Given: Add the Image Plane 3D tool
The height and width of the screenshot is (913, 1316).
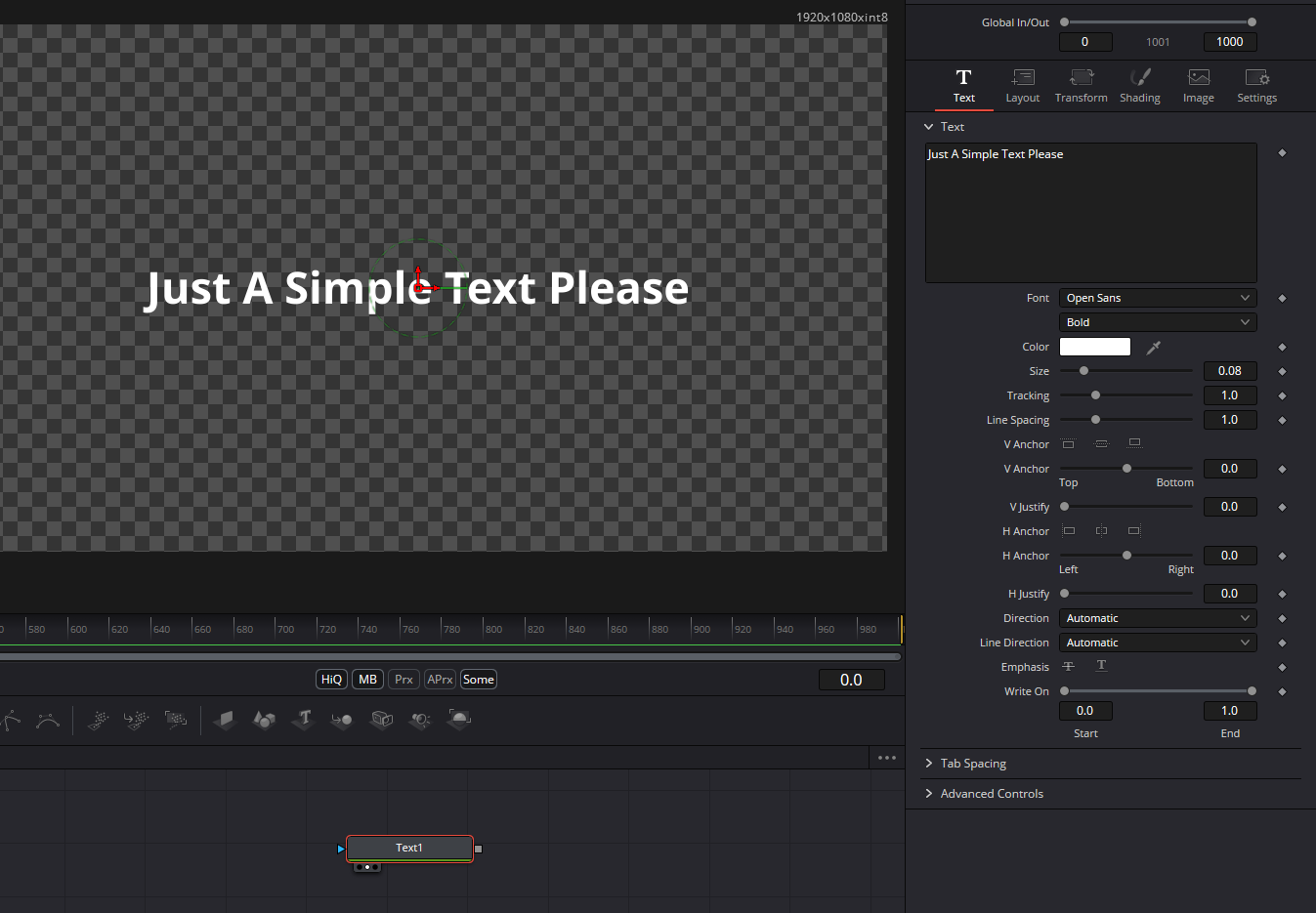Looking at the screenshot, I should 226,720.
